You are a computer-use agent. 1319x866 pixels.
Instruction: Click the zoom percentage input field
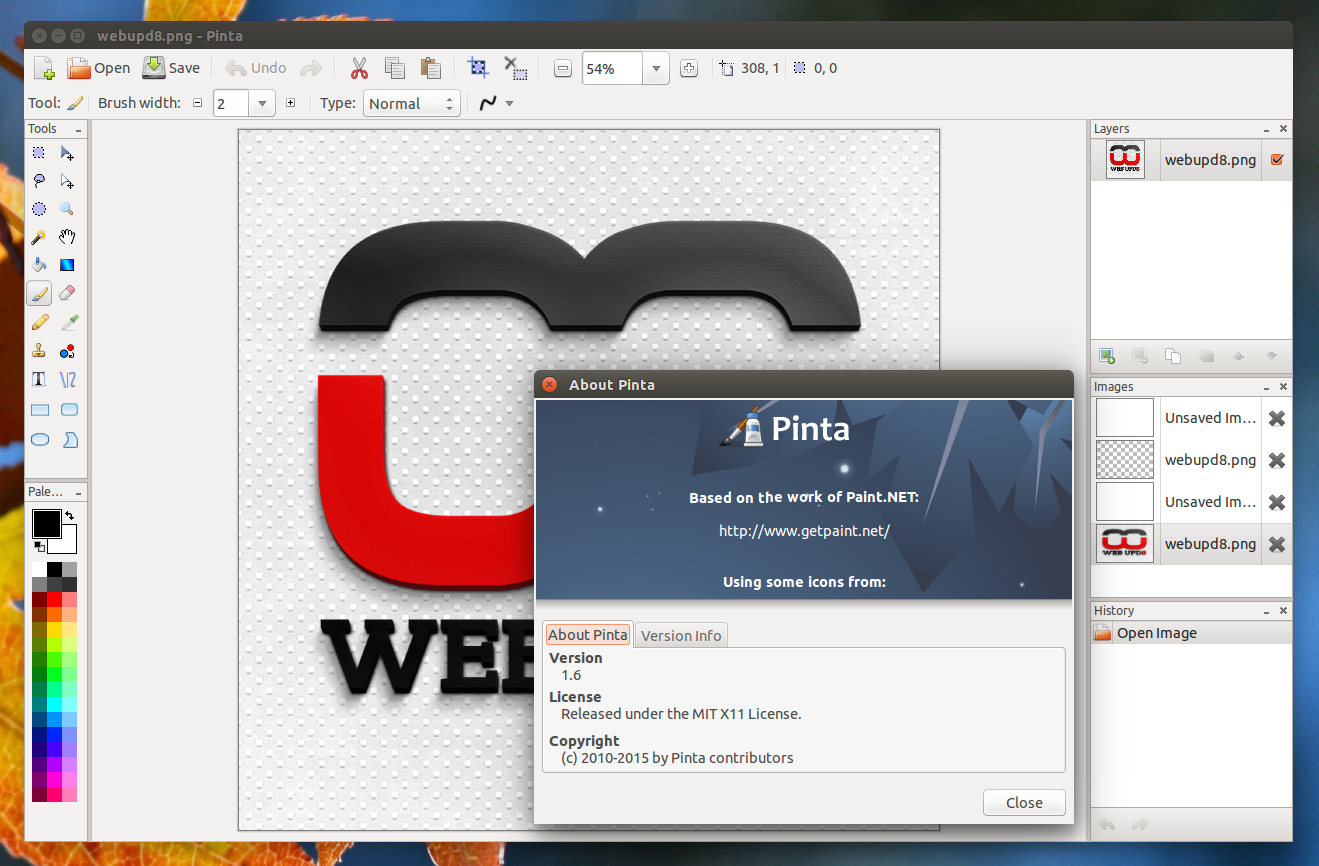tap(612, 68)
